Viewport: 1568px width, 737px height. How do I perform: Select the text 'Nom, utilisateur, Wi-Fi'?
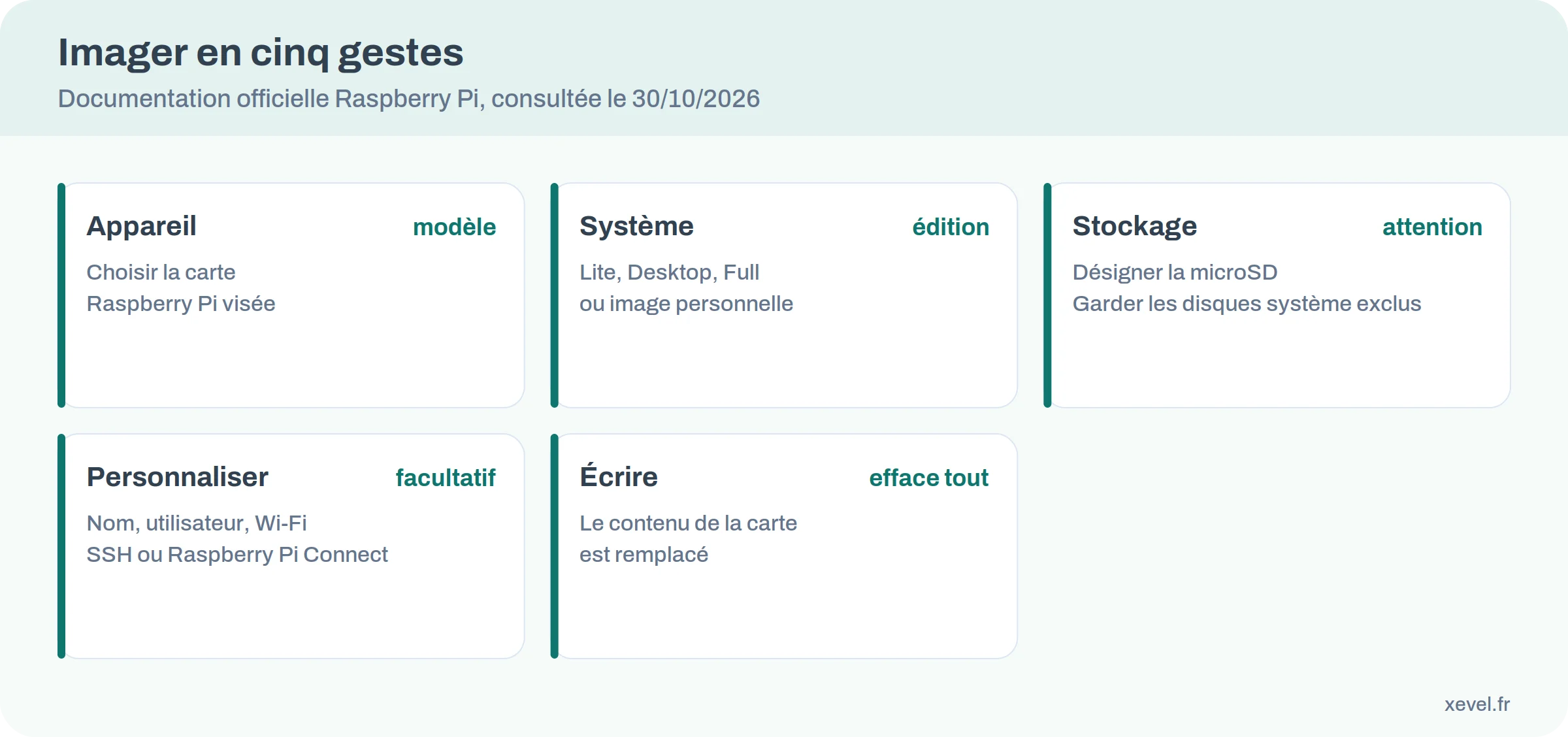pos(197,523)
